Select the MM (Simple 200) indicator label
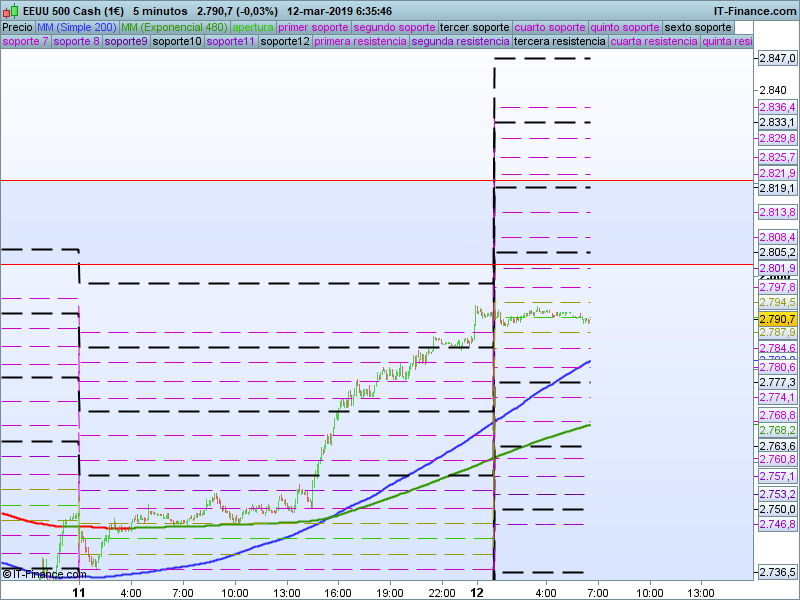 click(x=76, y=27)
